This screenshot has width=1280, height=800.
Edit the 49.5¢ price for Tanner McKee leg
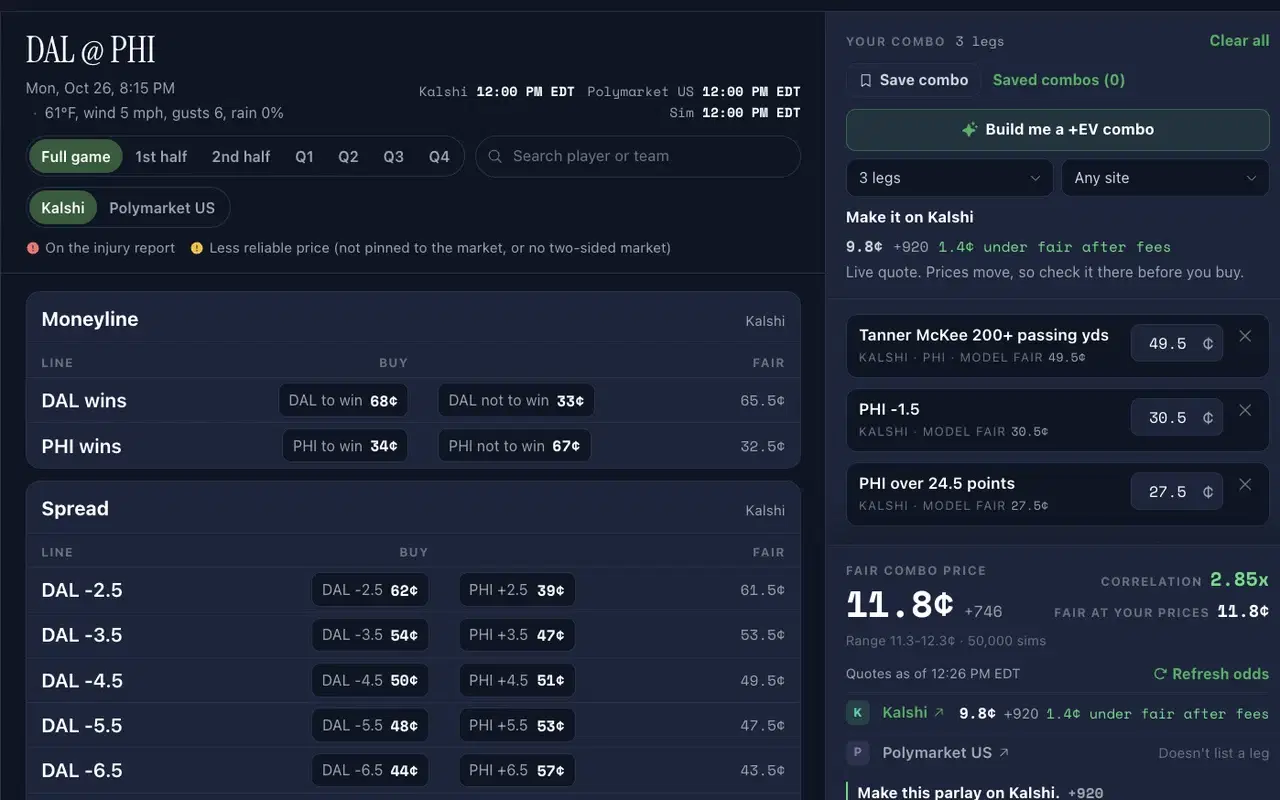1177,344
